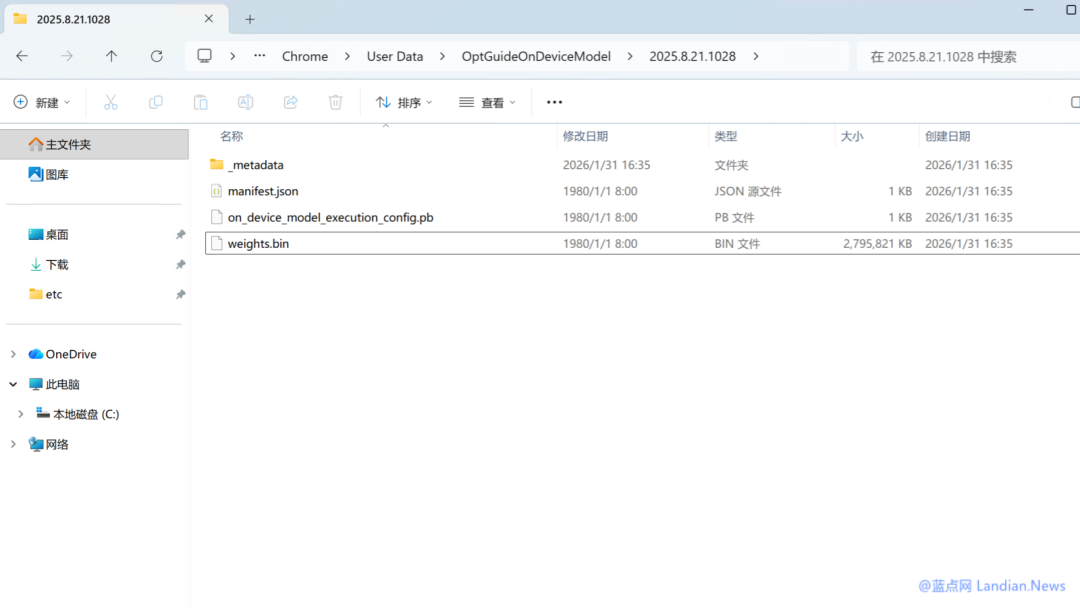The width and height of the screenshot is (1080, 608).
Task: Rename weights.bin using the rename icon
Action: (x=245, y=101)
